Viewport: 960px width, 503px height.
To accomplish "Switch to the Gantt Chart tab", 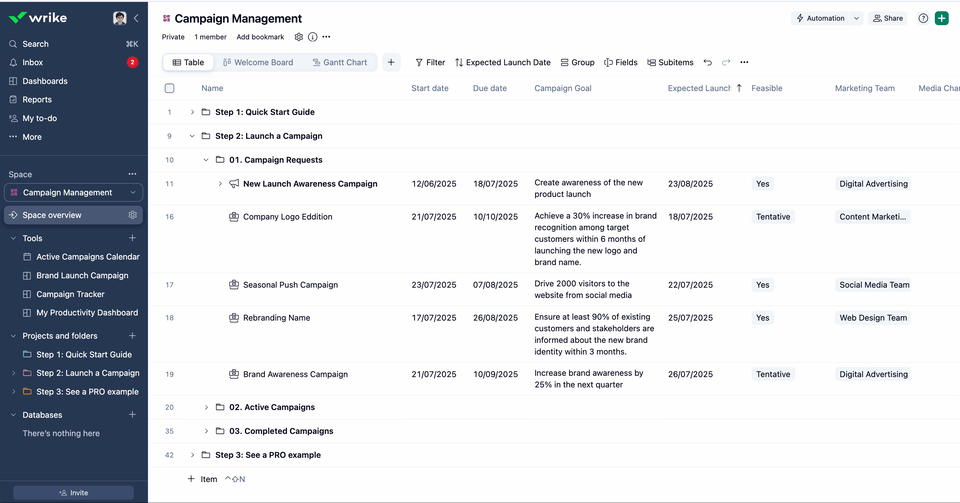I will click(339, 62).
